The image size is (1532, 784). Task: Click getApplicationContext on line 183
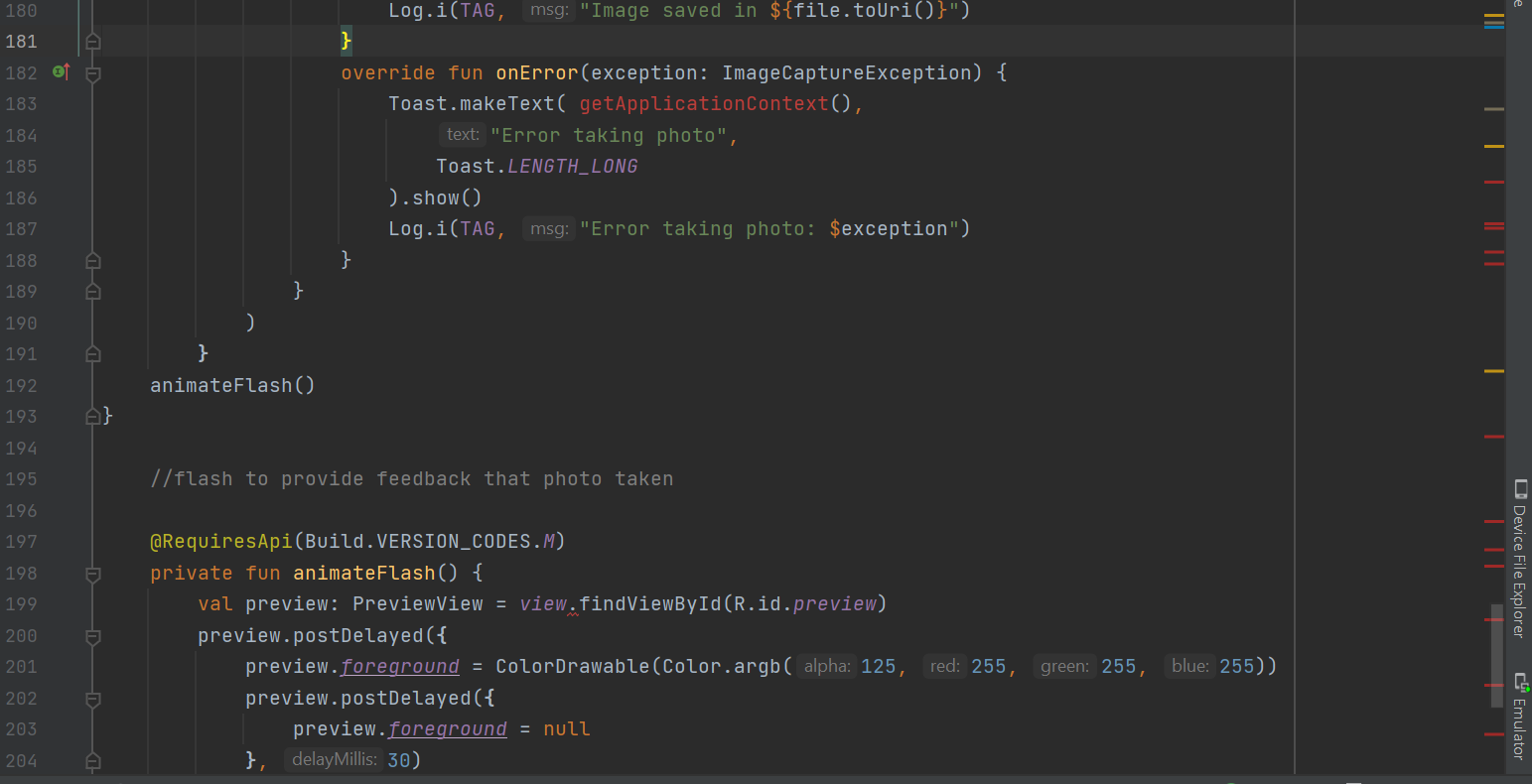pyautogui.click(x=704, y=103)
